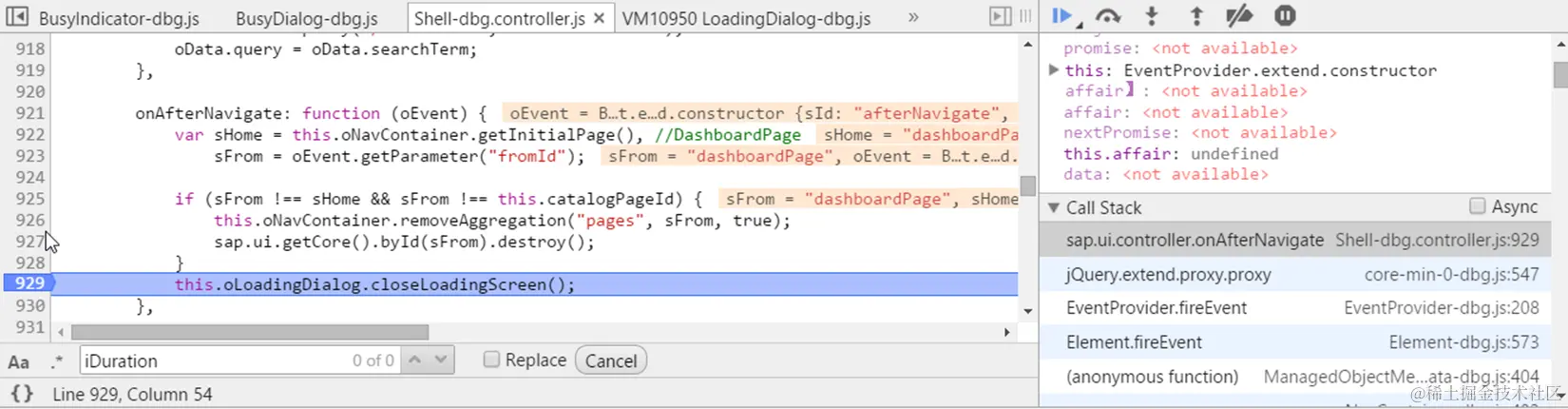
Task: Deactivate breakpoints icon
Action: [1239, 15]
